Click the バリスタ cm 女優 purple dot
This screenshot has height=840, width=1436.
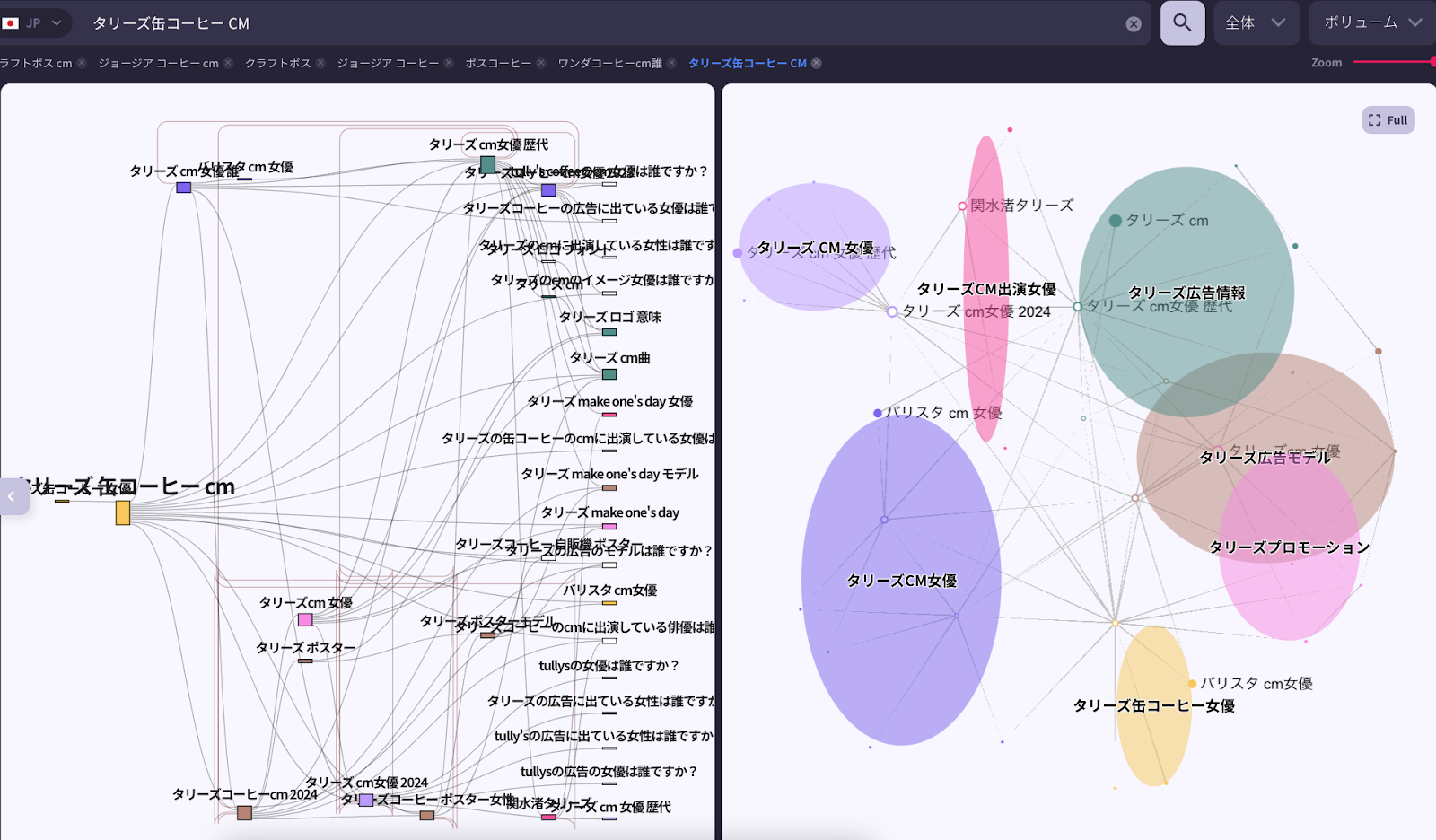pyautogui.click(x=878, y=414)
